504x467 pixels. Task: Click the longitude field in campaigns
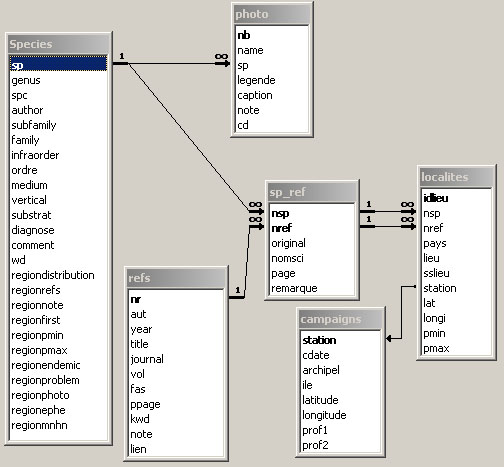340,415
